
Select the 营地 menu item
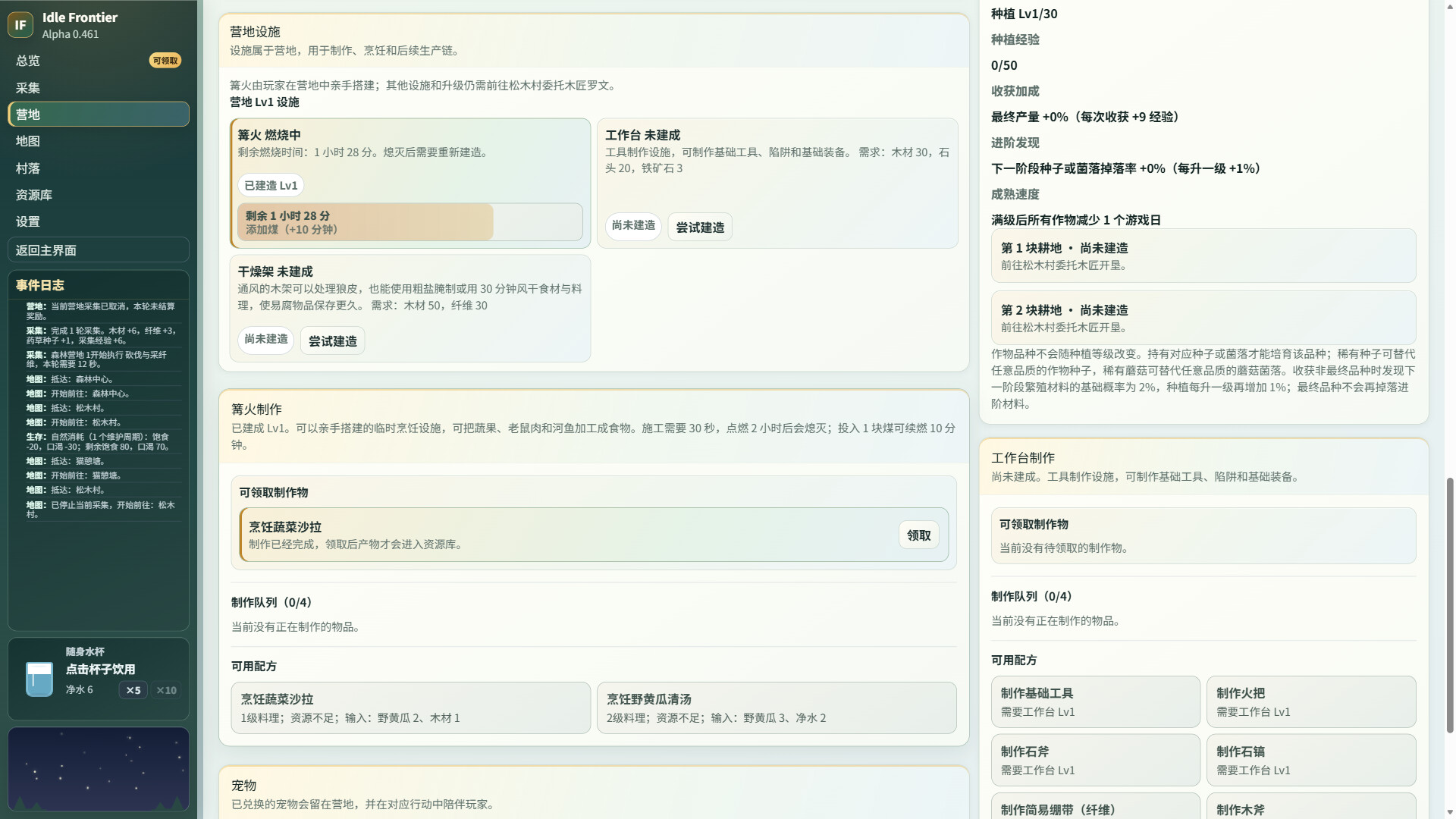coord(99,115)
